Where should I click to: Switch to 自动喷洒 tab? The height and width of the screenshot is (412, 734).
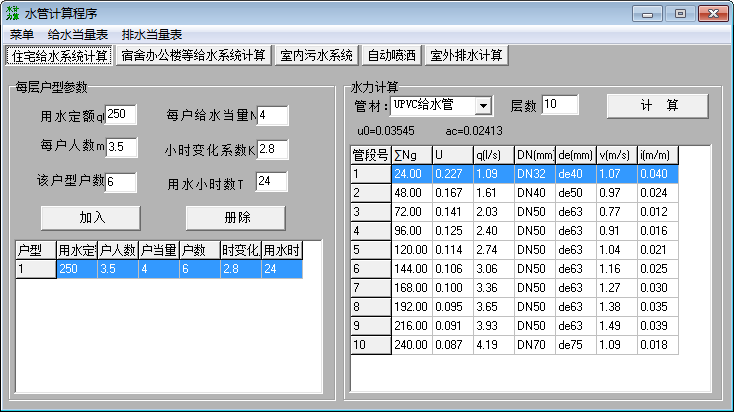392,55
